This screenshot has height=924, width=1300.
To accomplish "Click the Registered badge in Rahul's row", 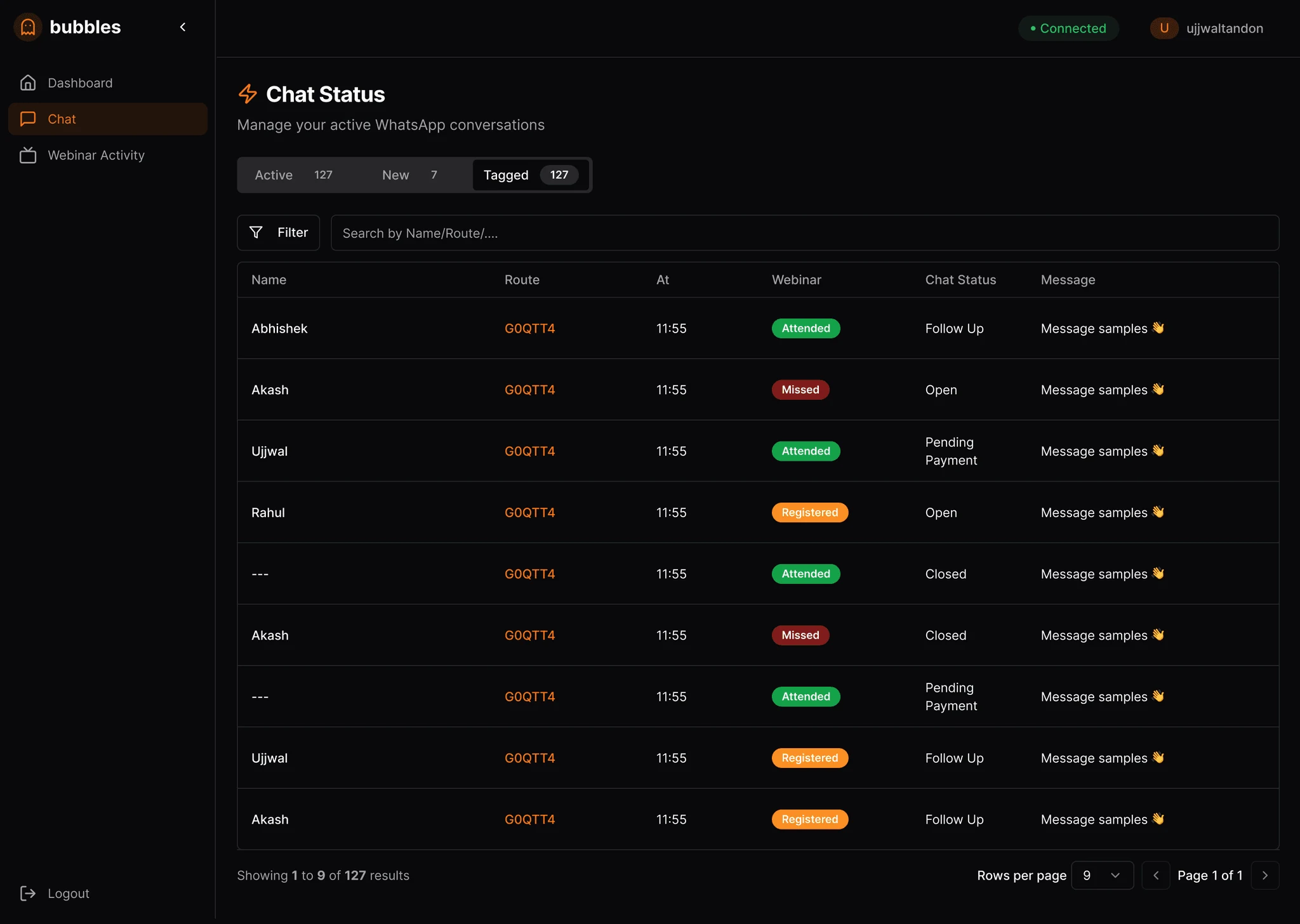I will click(x=810, y=513).
